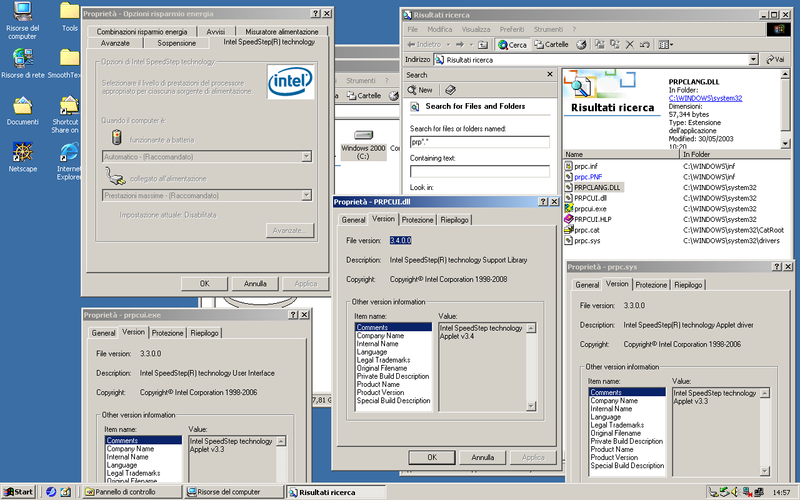Screen dimensions: 800x500
Task: Click the Up folder toolbar icon
Action: coord(483,45)
